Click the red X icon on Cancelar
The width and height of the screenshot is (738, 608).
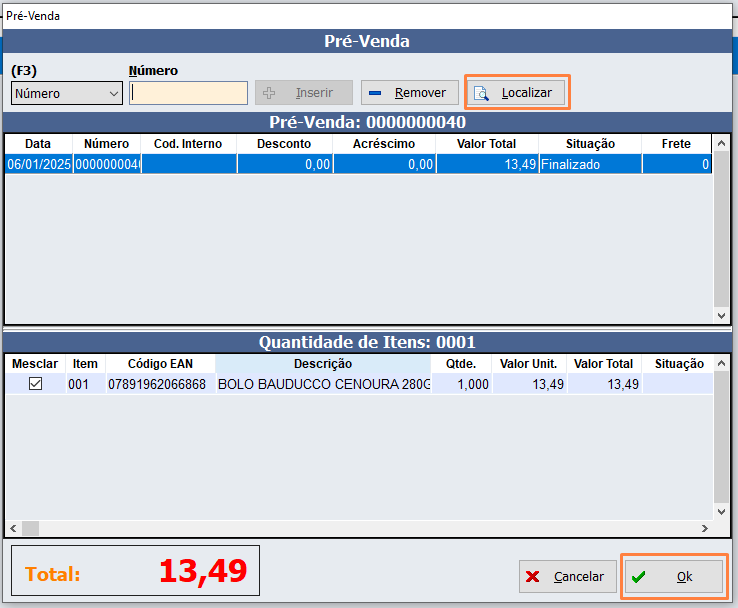click(x=533, y=577)
